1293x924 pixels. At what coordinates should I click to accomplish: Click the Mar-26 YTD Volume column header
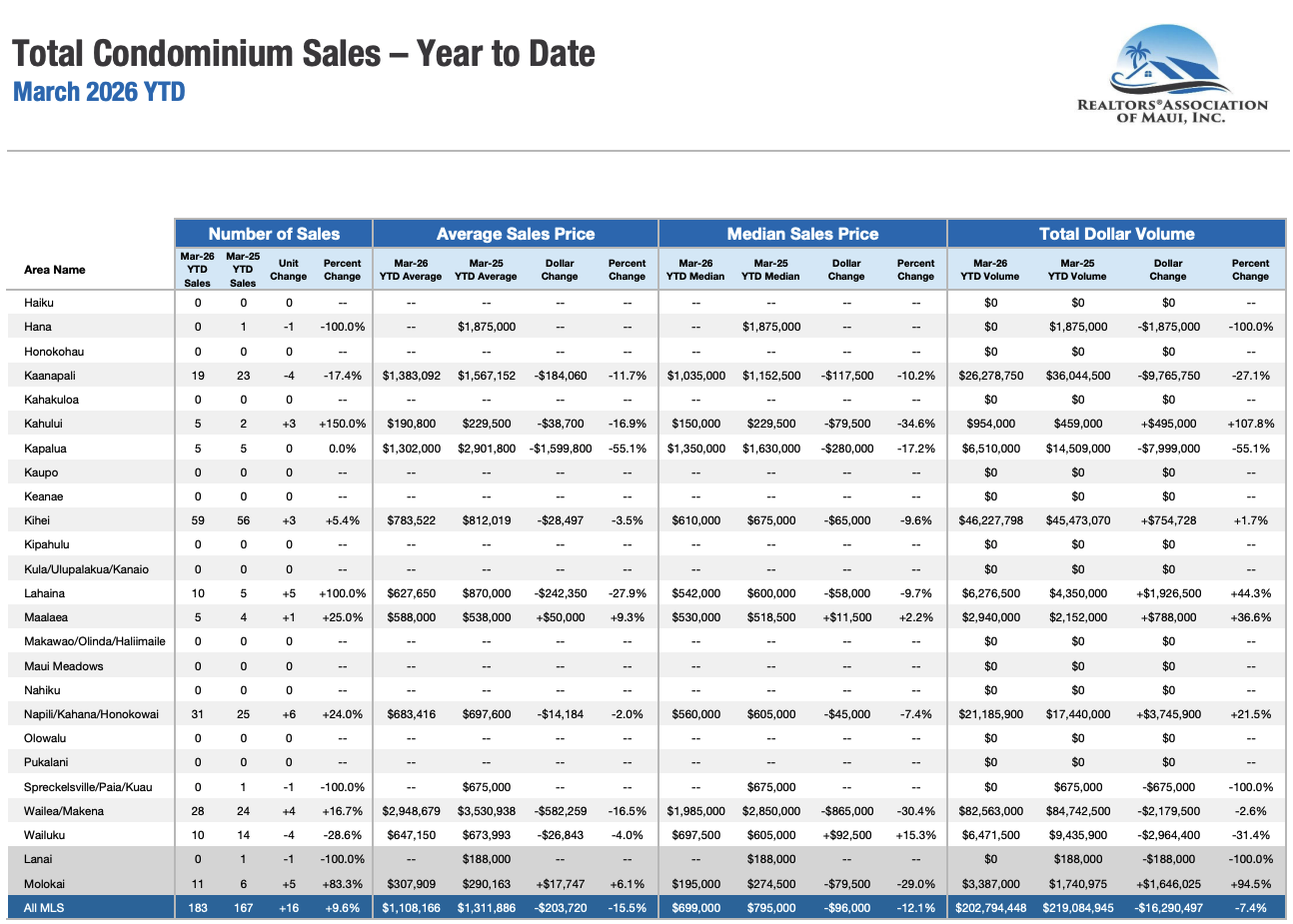(990, 270)
